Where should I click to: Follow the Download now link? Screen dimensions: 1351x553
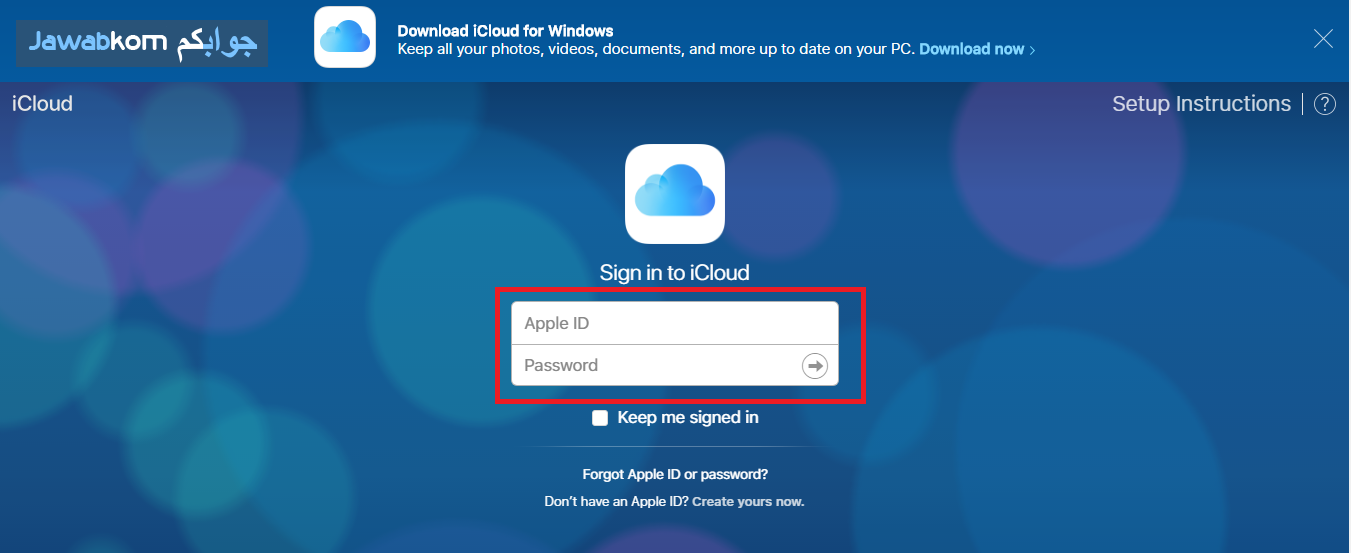[972, 49]
